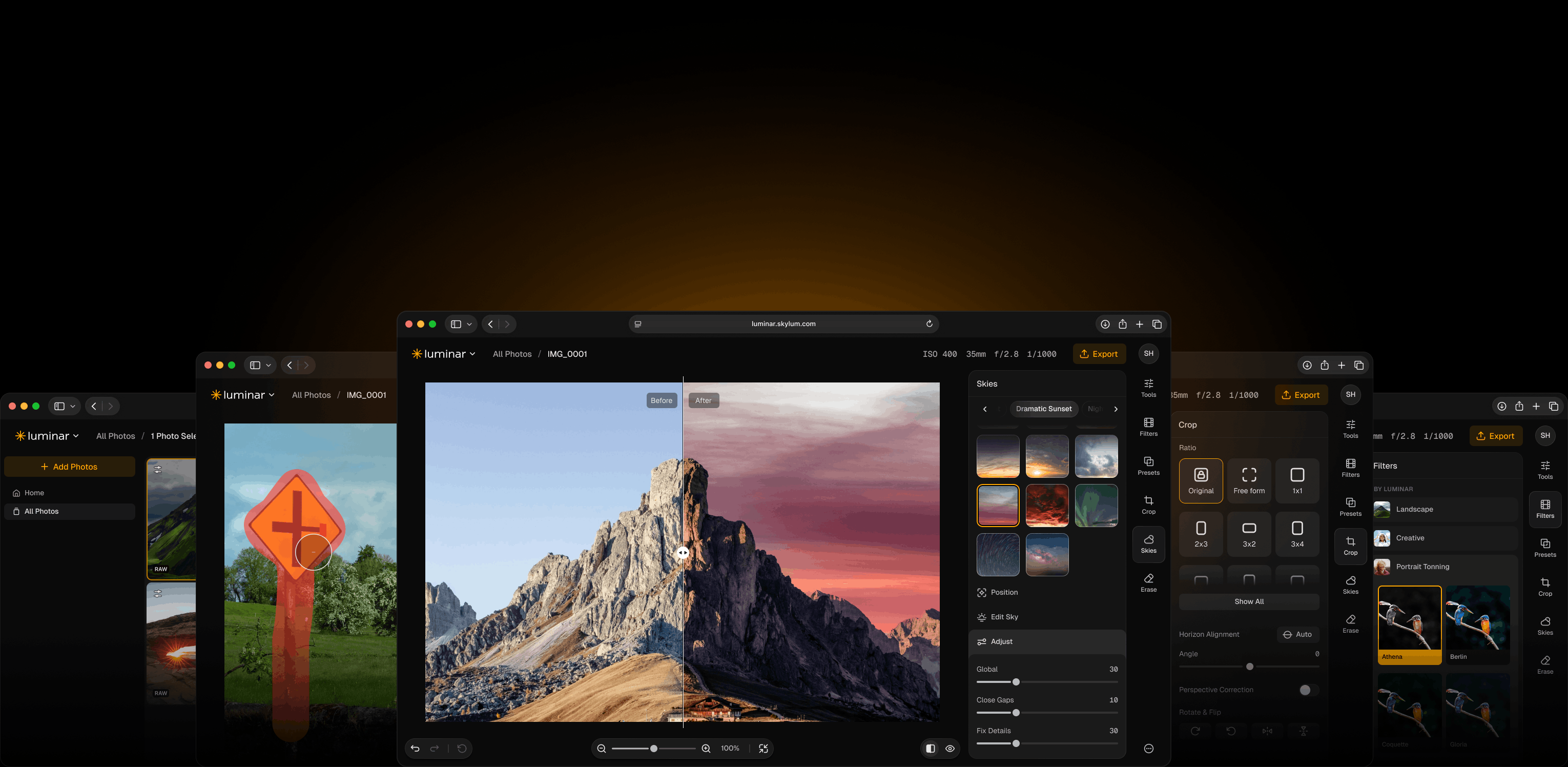Click Global slider handle
This screenshot has height=767, width=1568.
point(1015,682)
